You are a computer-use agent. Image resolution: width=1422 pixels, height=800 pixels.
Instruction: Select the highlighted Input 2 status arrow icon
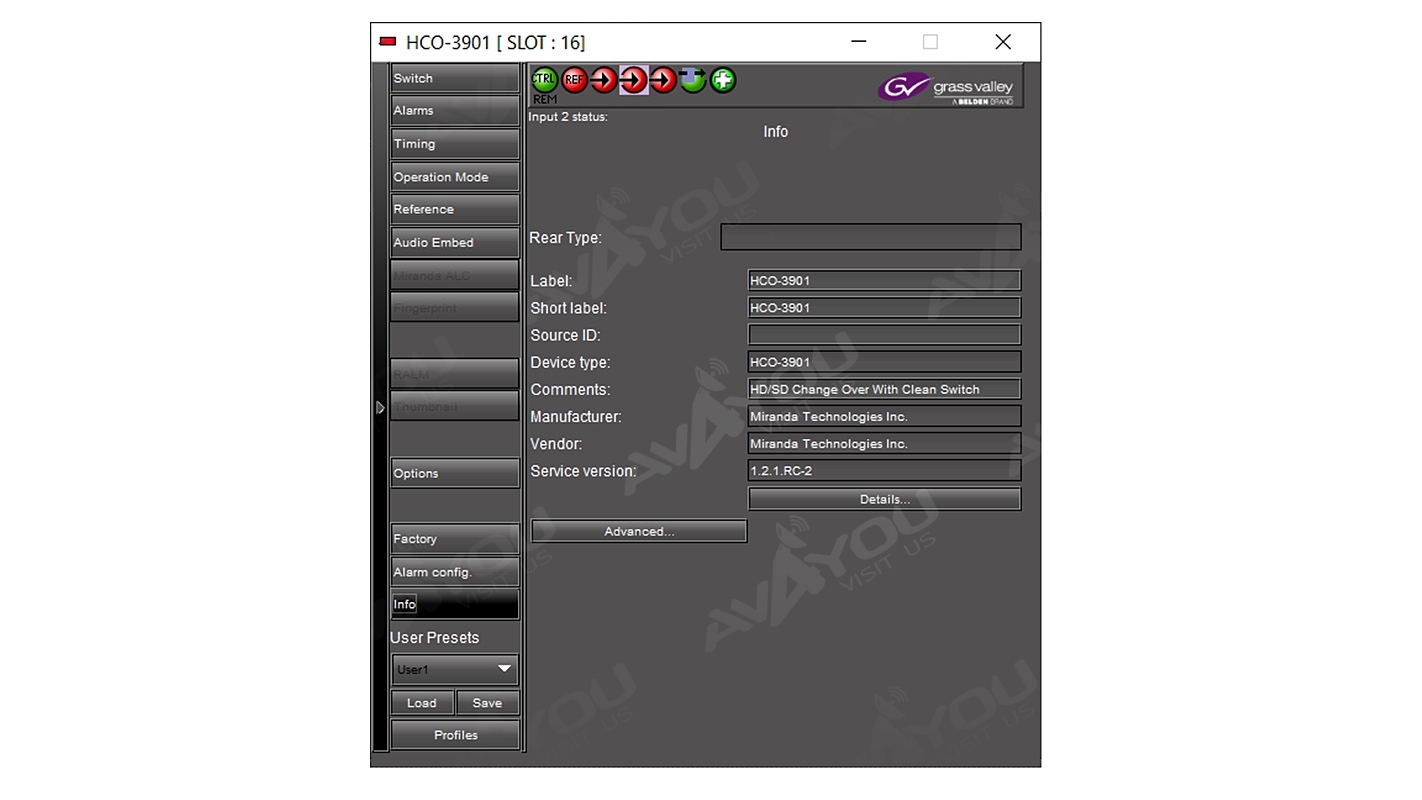tap(633, 80)
